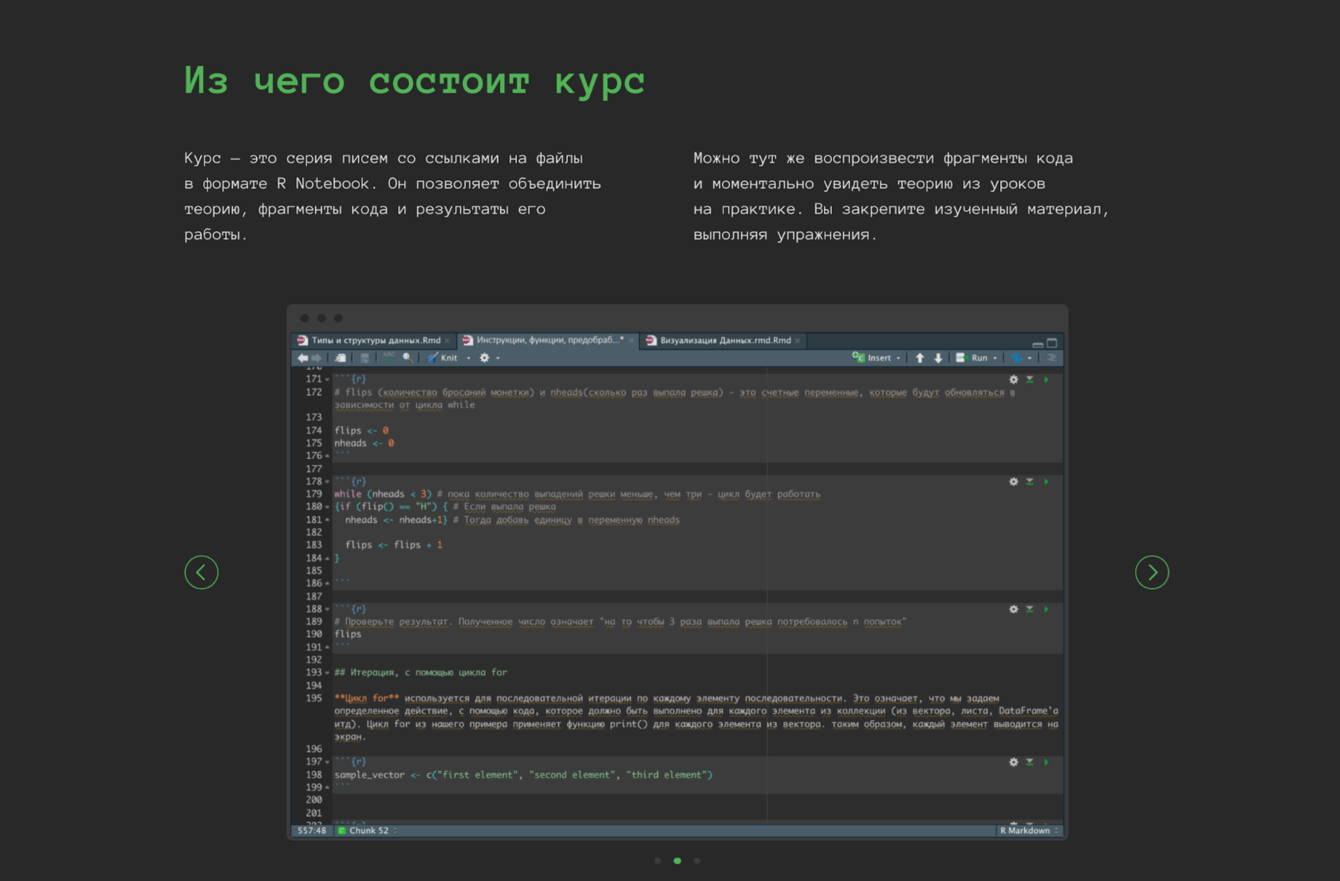Click the code line 'nheads <- 0'
The image size is (1340, 881).
364,443
